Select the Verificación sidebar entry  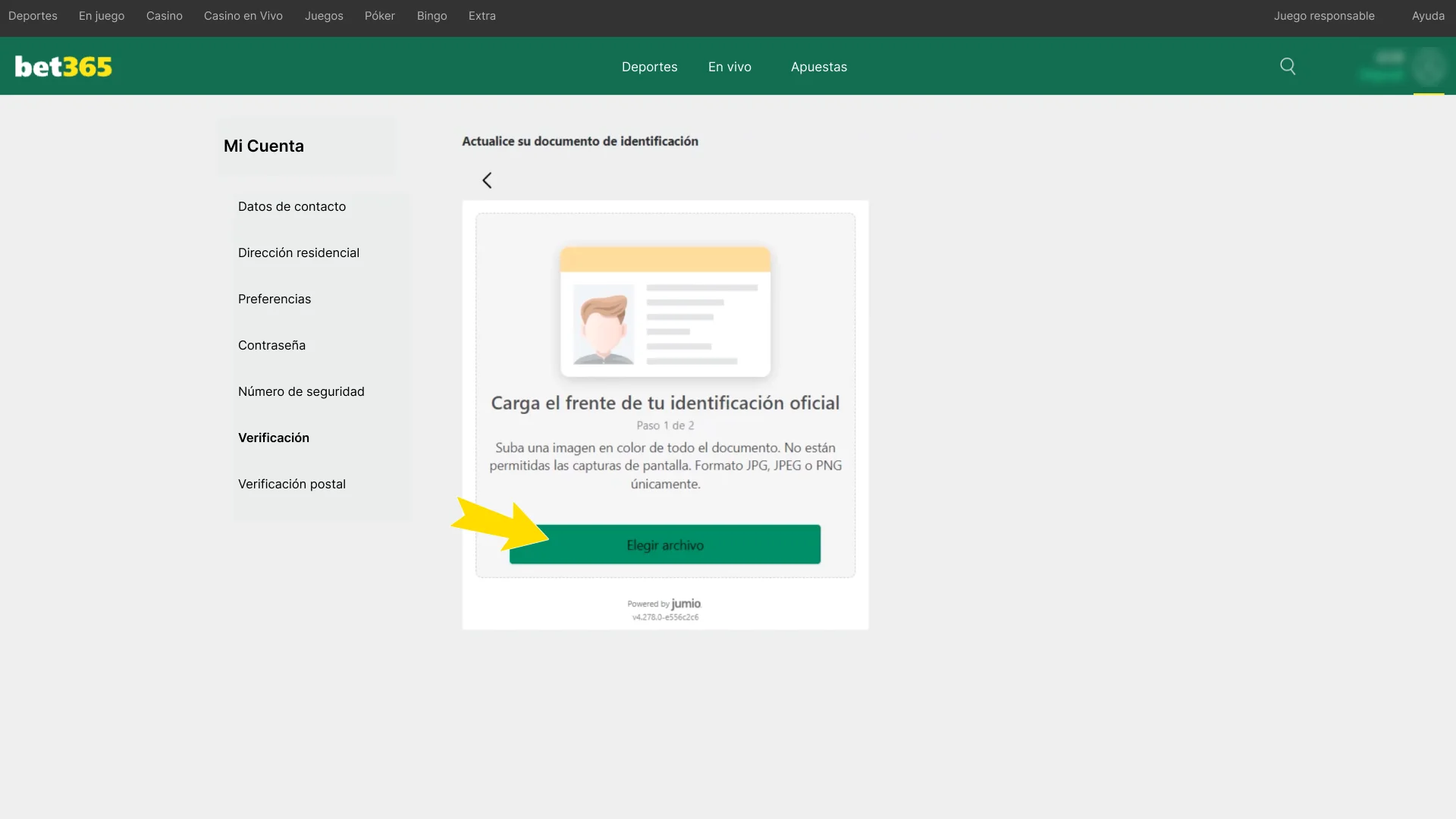point(274,438)
